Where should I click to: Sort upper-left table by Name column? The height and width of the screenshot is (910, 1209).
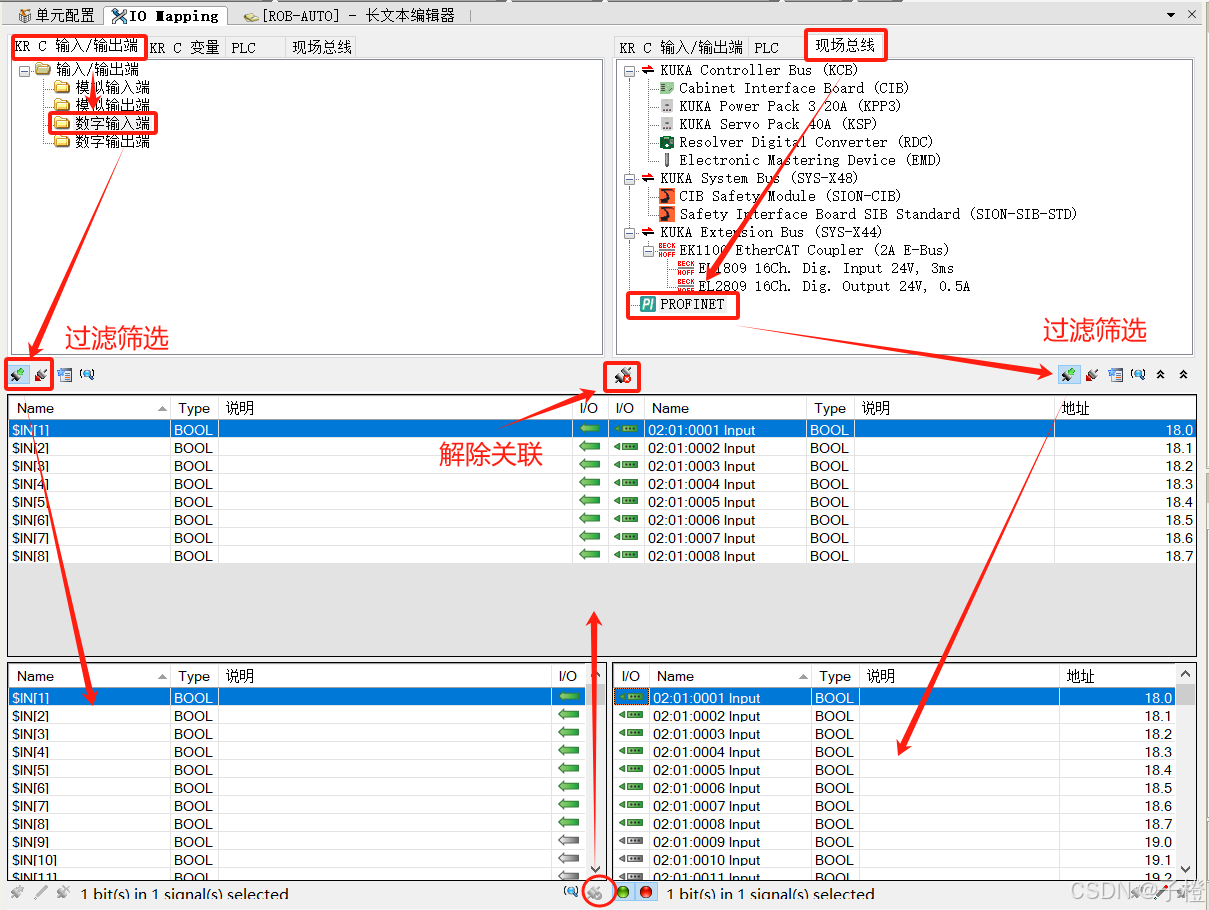(90, 408)
